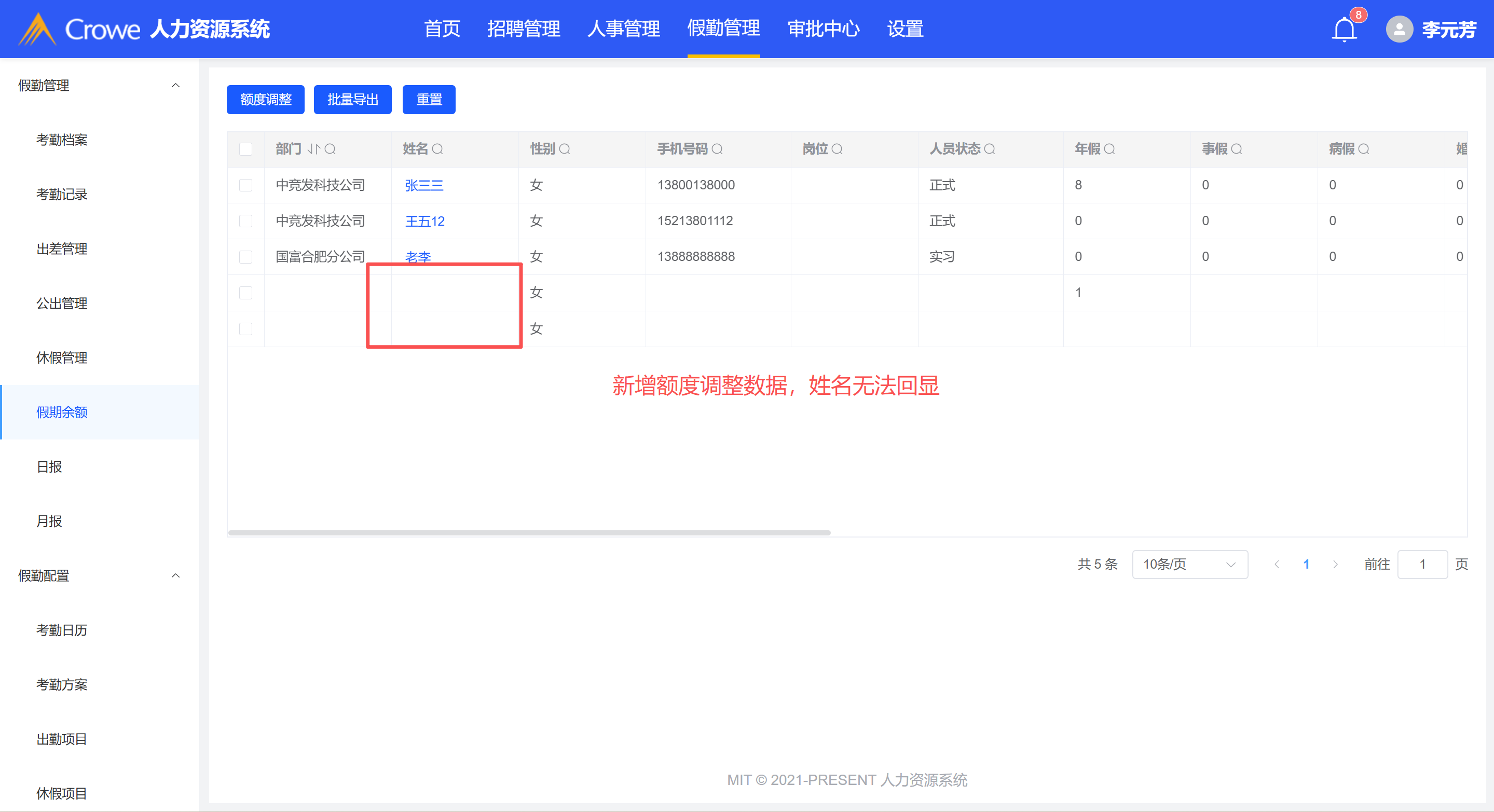Screen dimensions: 1494x812
Task: Open 考勤记录 in the sidebar
Action: point(61,194)
